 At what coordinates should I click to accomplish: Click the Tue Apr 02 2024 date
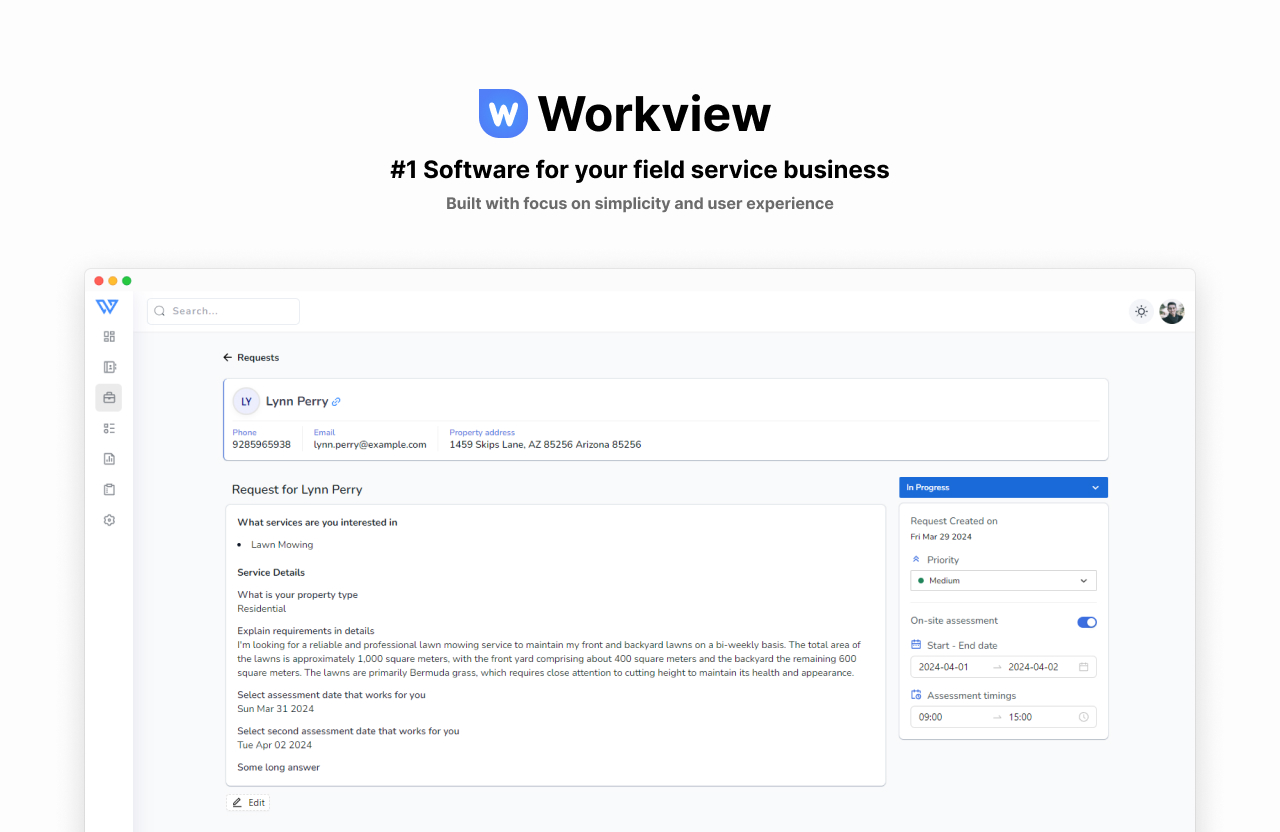[x=275, y=745]
